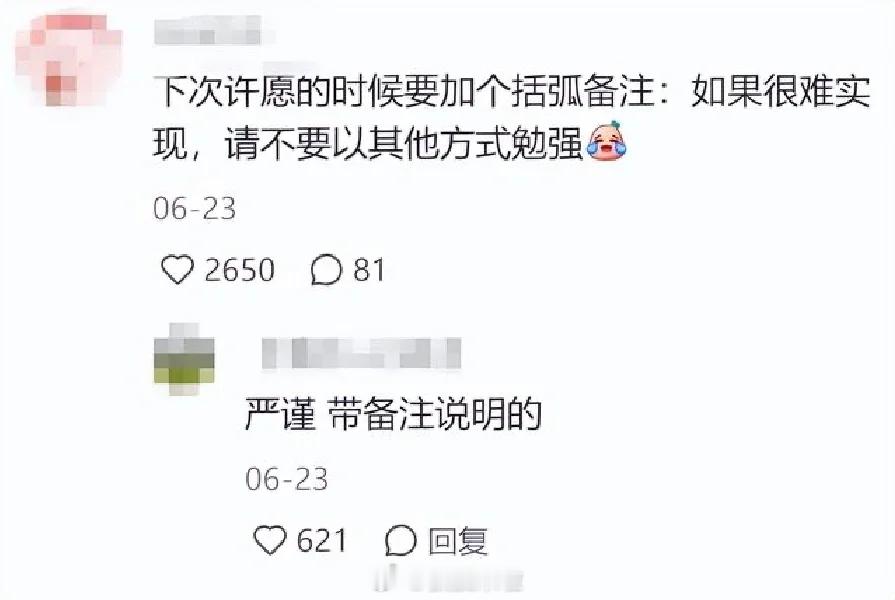Viewport: 895px width, 600px height.
Task: Click the speech bubble icon beside 回复
Action: point(400,540)
